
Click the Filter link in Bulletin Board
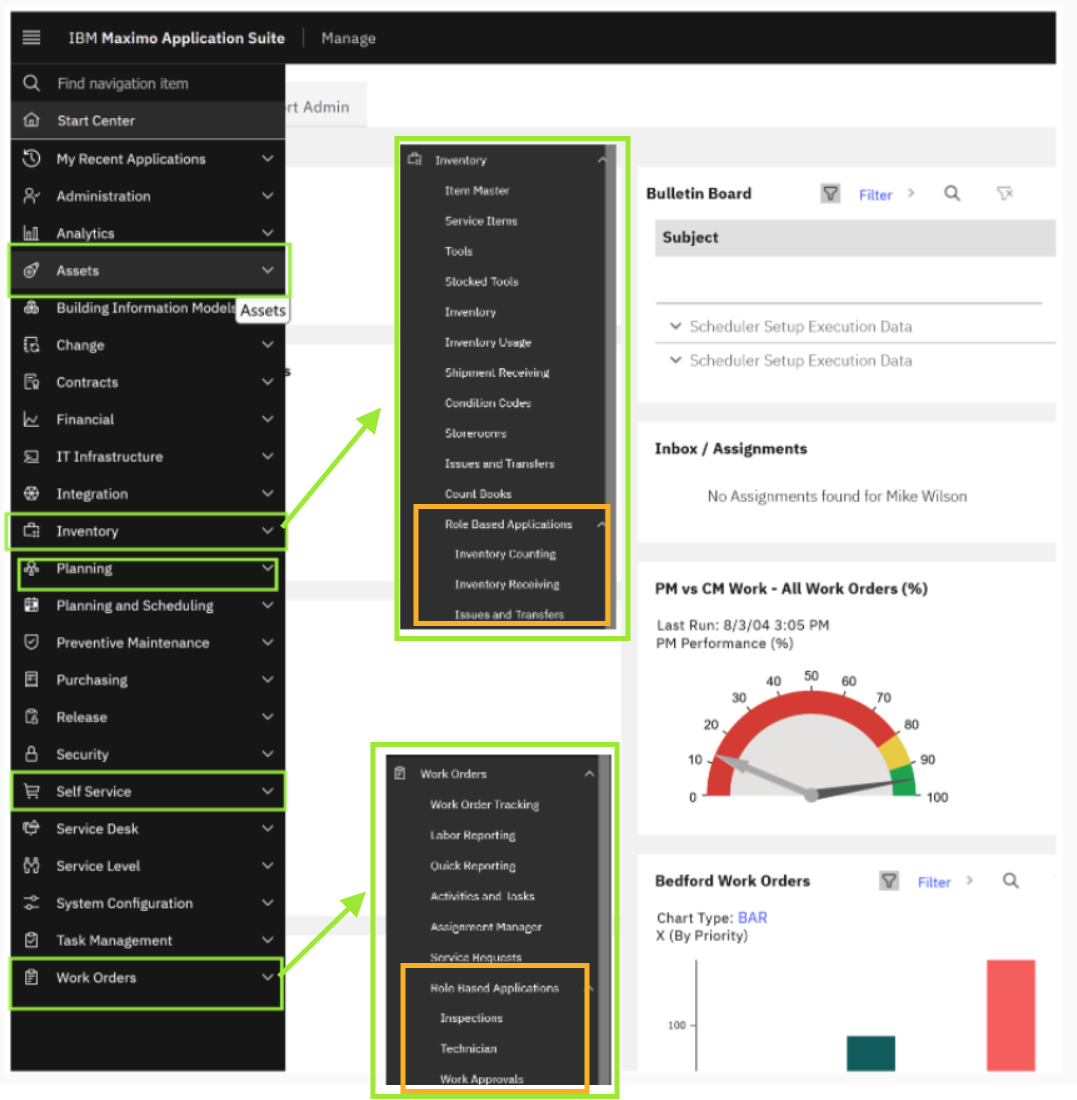click(876, 195)
